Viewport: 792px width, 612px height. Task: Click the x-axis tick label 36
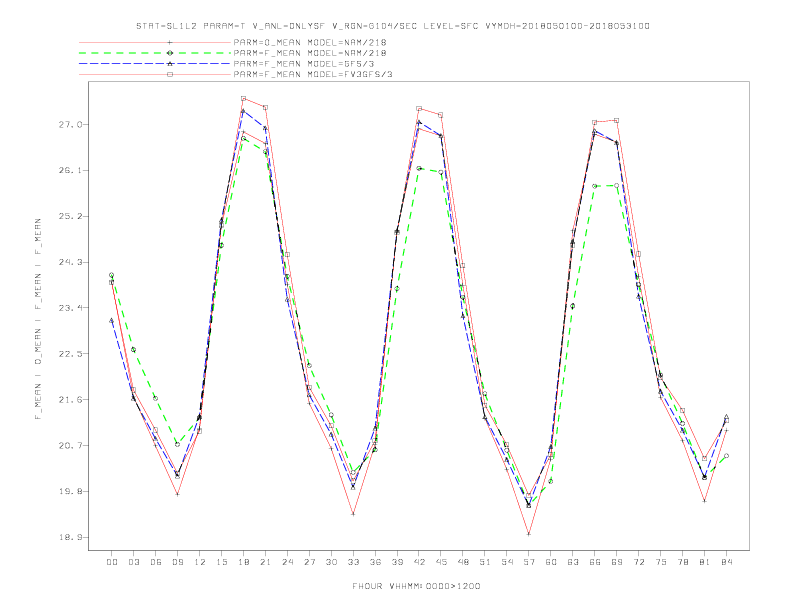click(375, 562)
